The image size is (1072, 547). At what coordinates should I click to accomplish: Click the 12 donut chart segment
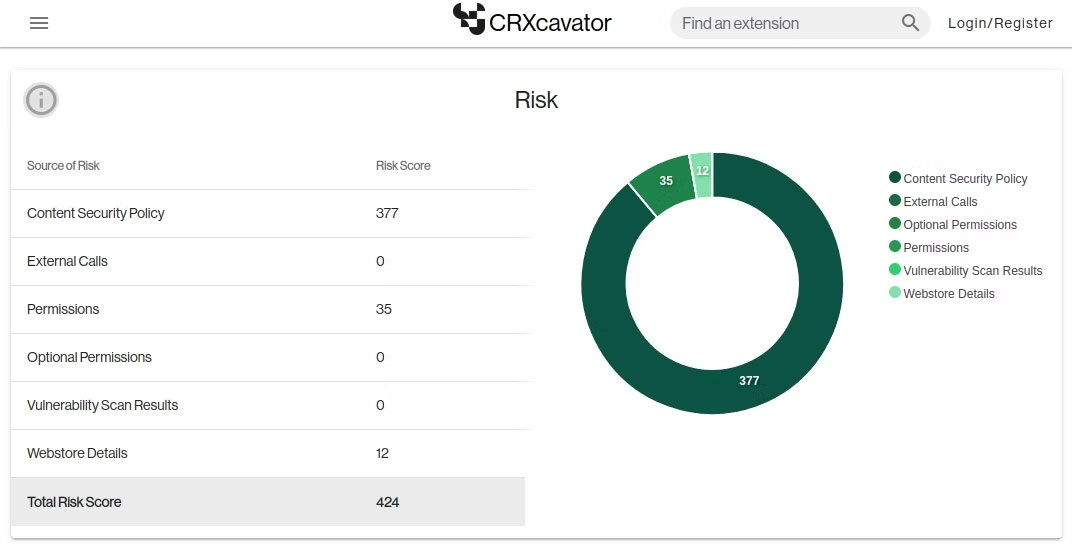pyautogui.click(x=702, y=172)
